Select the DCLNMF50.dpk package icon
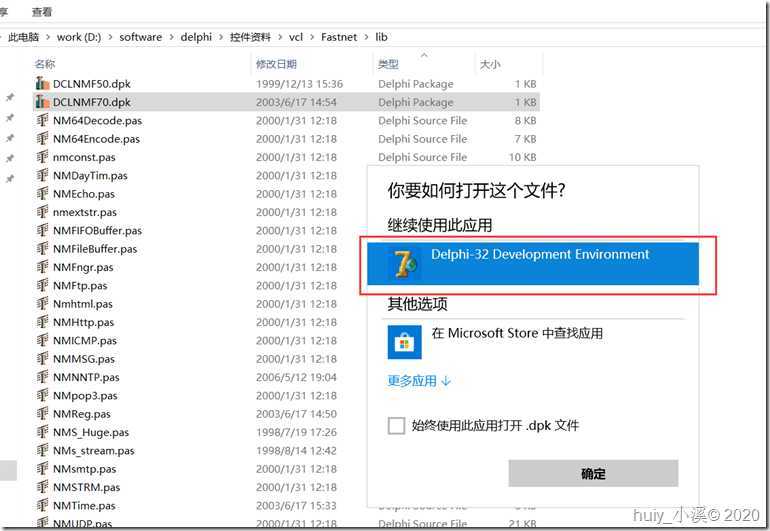 [x=43, y=84]
